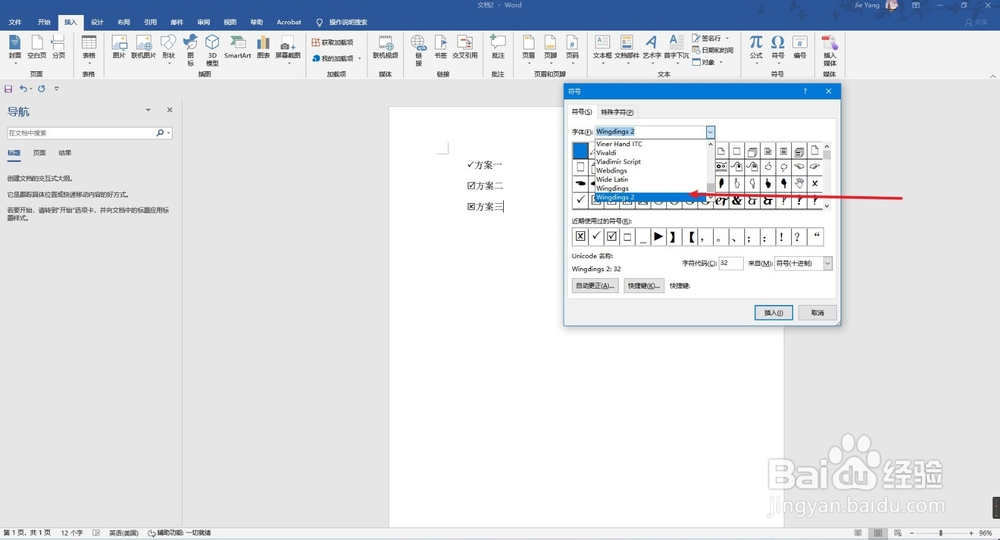
Task: Insert a page break (分页)
Action: click(59, 47)
